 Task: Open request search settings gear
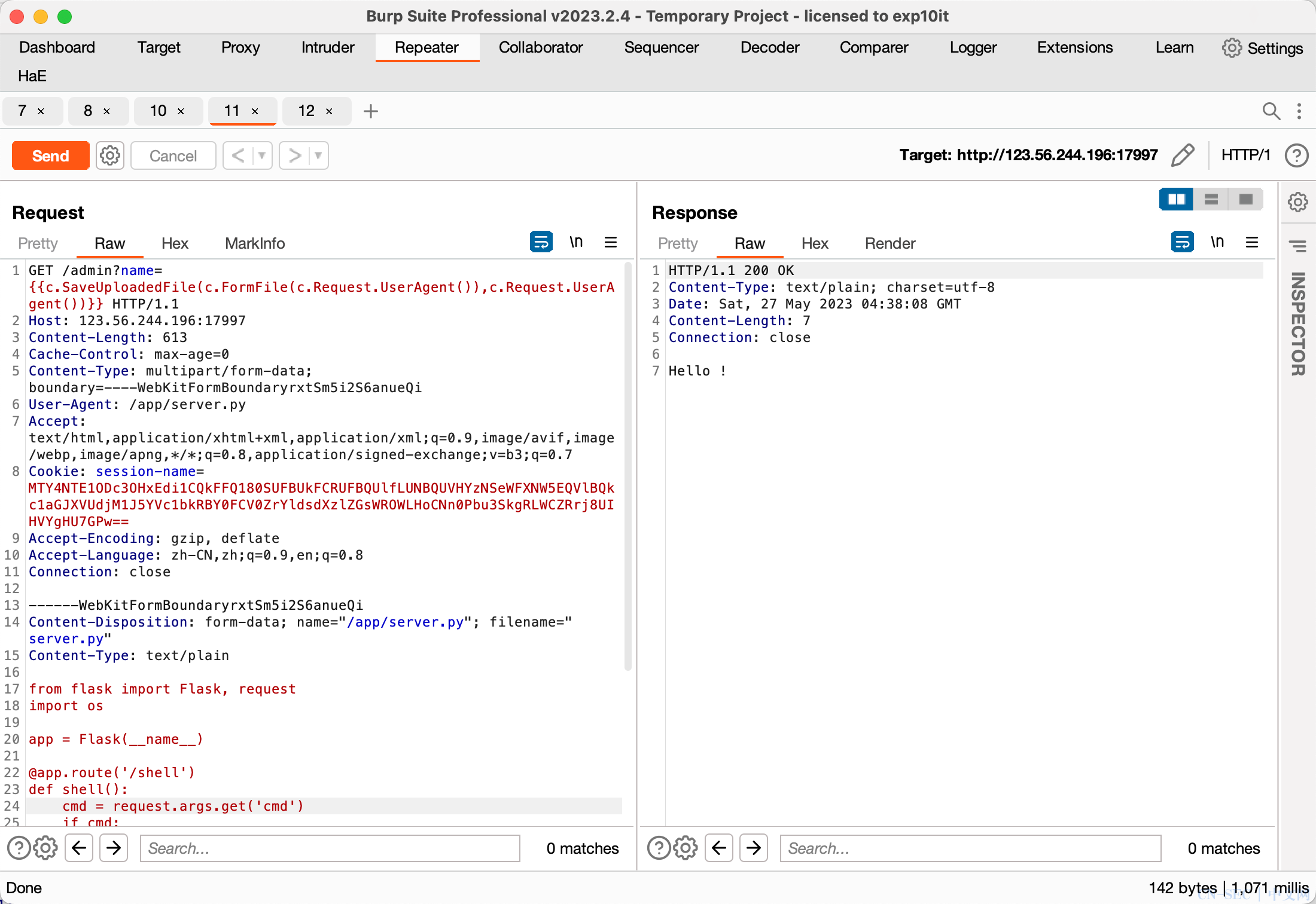pos(45,848)
